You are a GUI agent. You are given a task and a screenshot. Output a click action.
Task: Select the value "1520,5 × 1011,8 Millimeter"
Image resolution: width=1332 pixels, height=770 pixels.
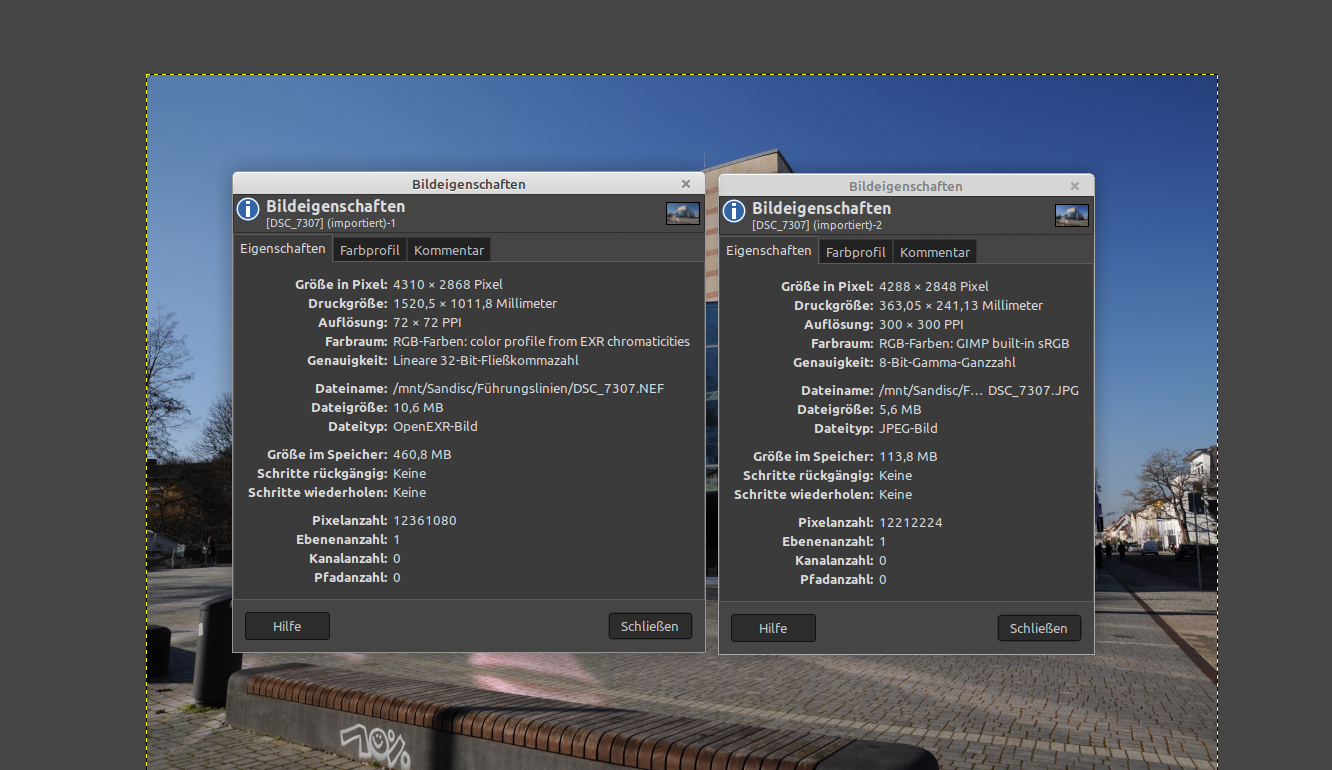(475, 303)
